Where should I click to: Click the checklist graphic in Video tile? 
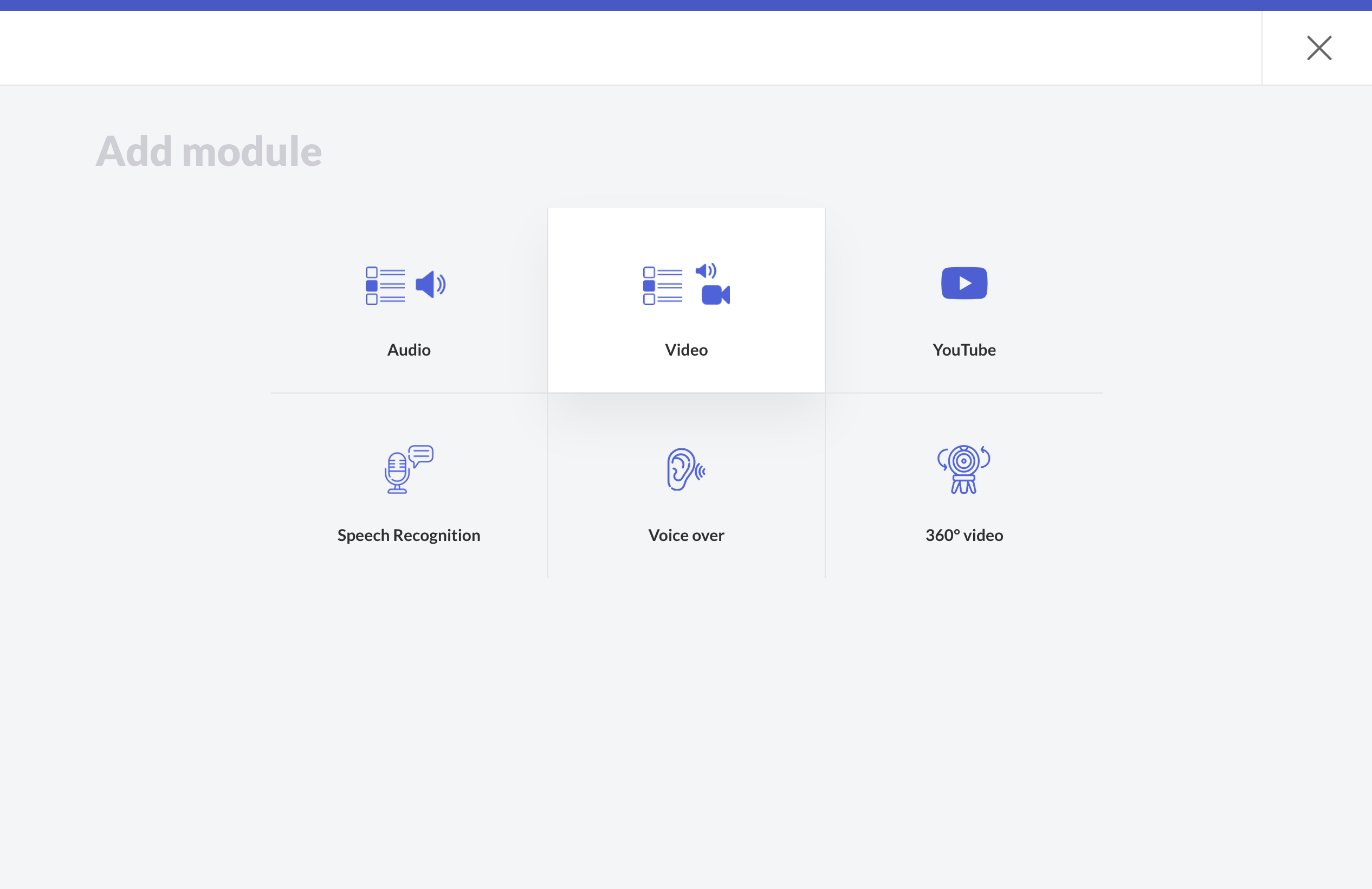(x=662, y=285)
